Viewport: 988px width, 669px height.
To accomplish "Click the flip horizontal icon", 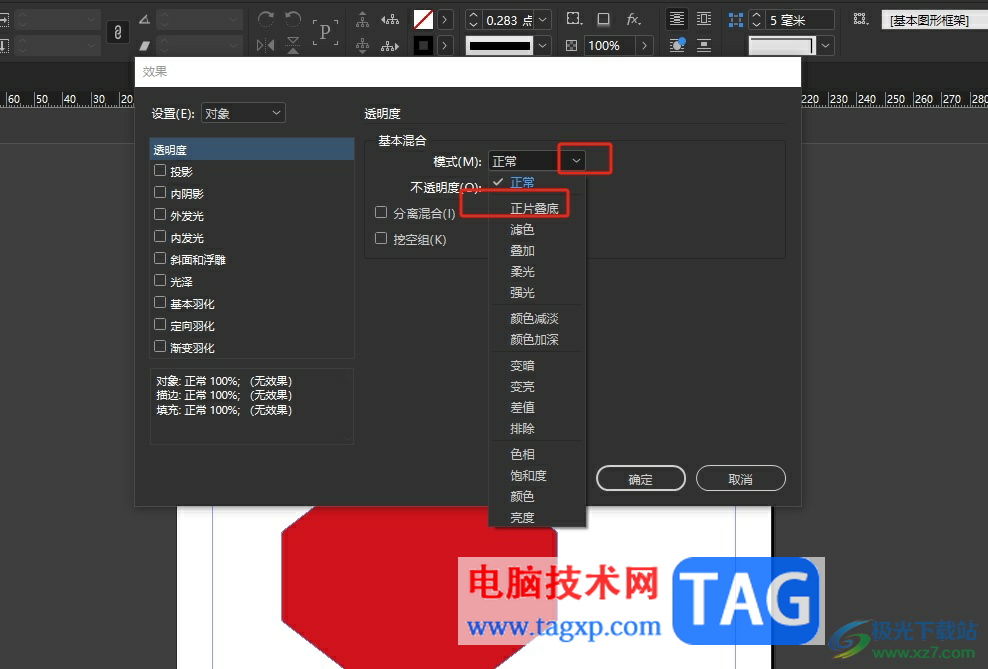I will coord(266,45).
